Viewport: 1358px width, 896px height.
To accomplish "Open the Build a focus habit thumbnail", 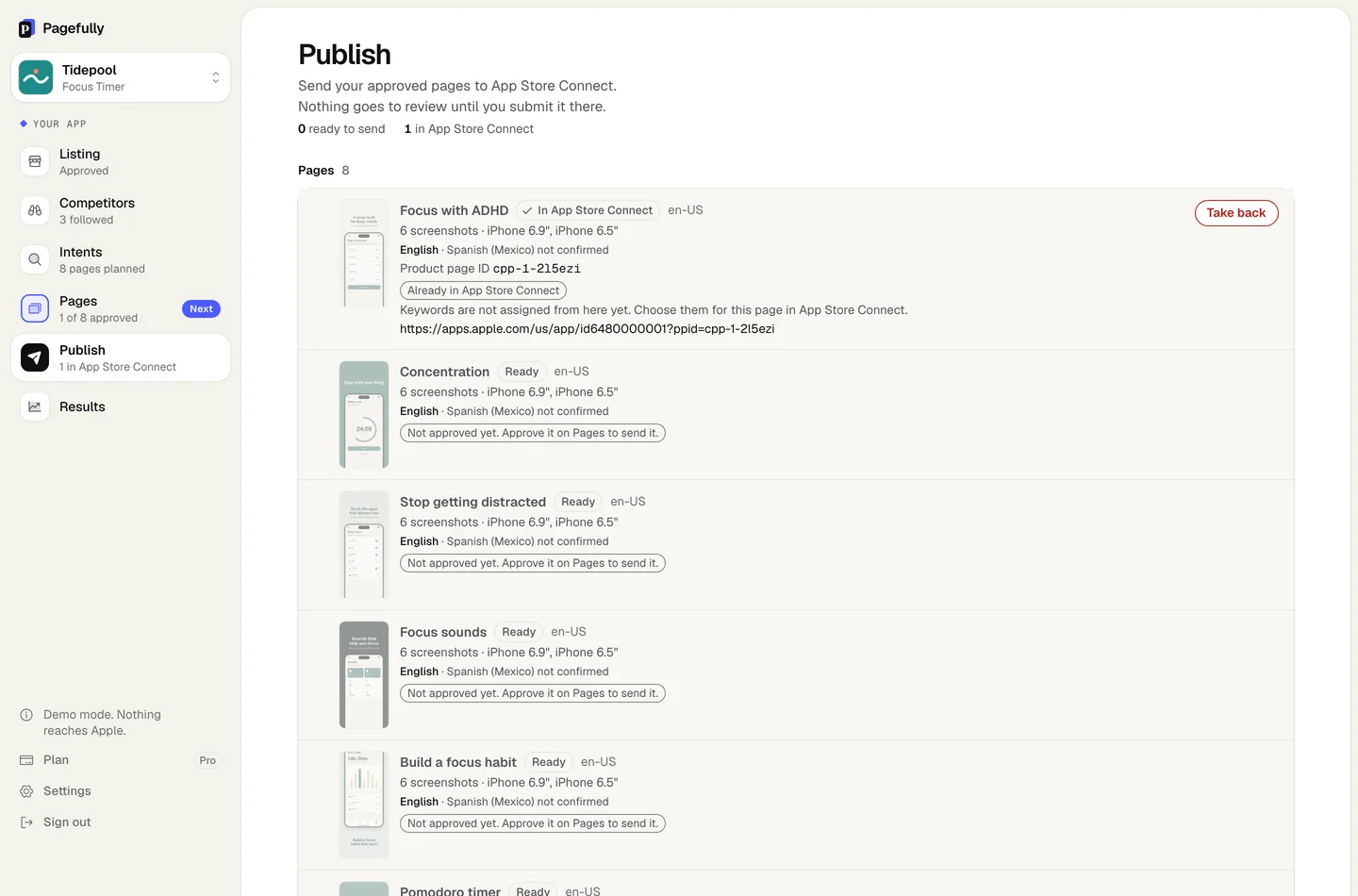I will click(364, 805).
